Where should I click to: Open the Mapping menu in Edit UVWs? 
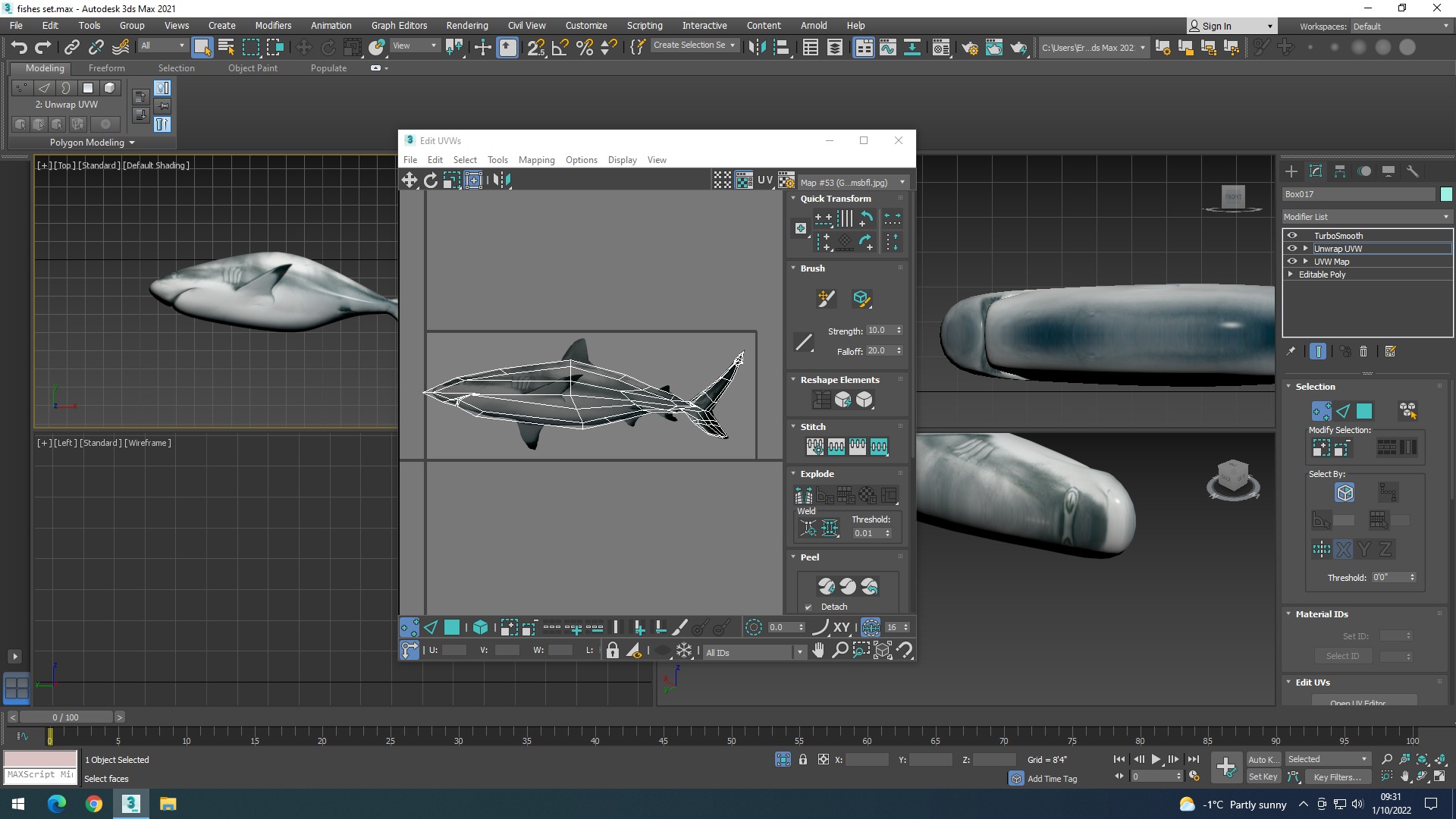[536, 160]
